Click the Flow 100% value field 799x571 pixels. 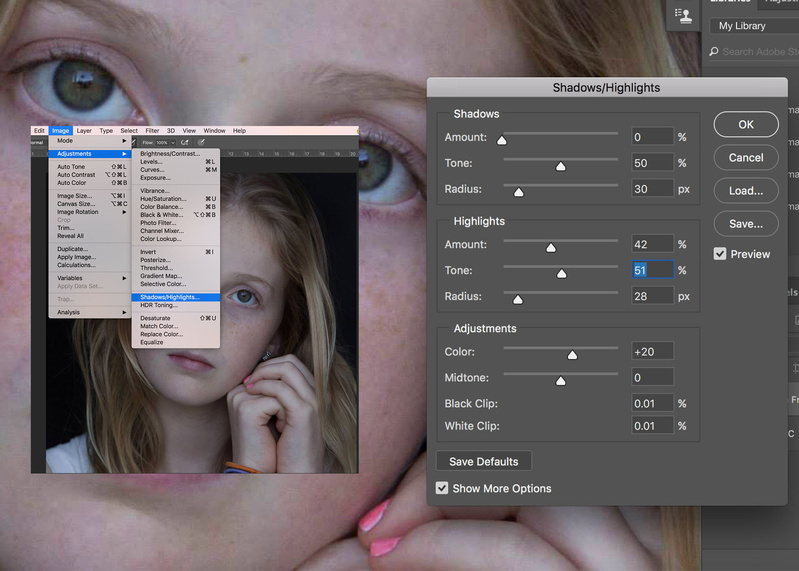[162, 143]
